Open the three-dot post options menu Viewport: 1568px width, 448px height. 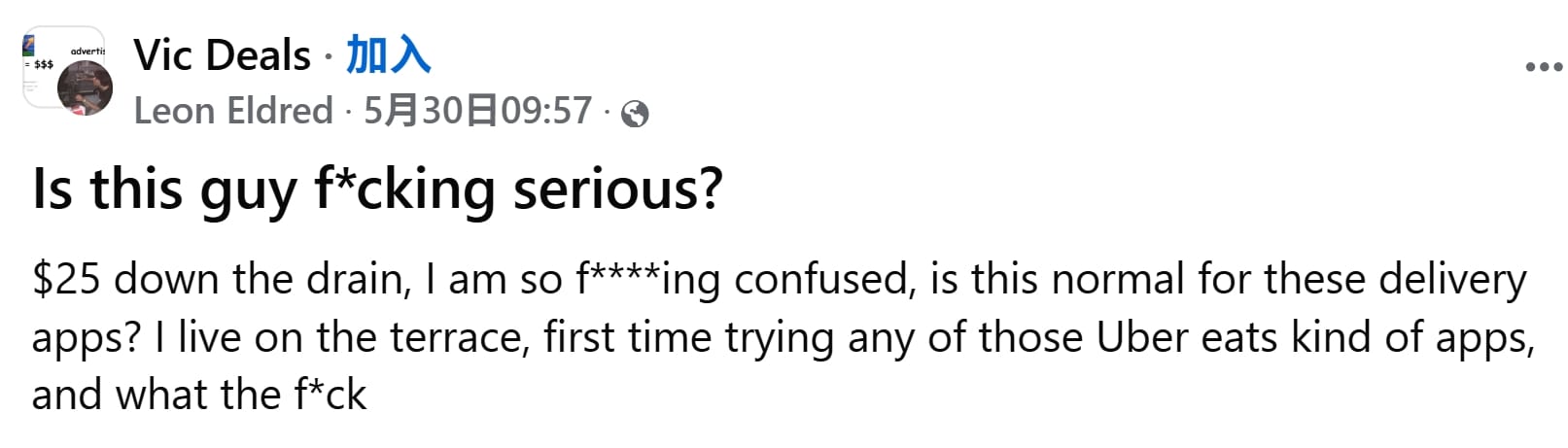coord(1543,68)
